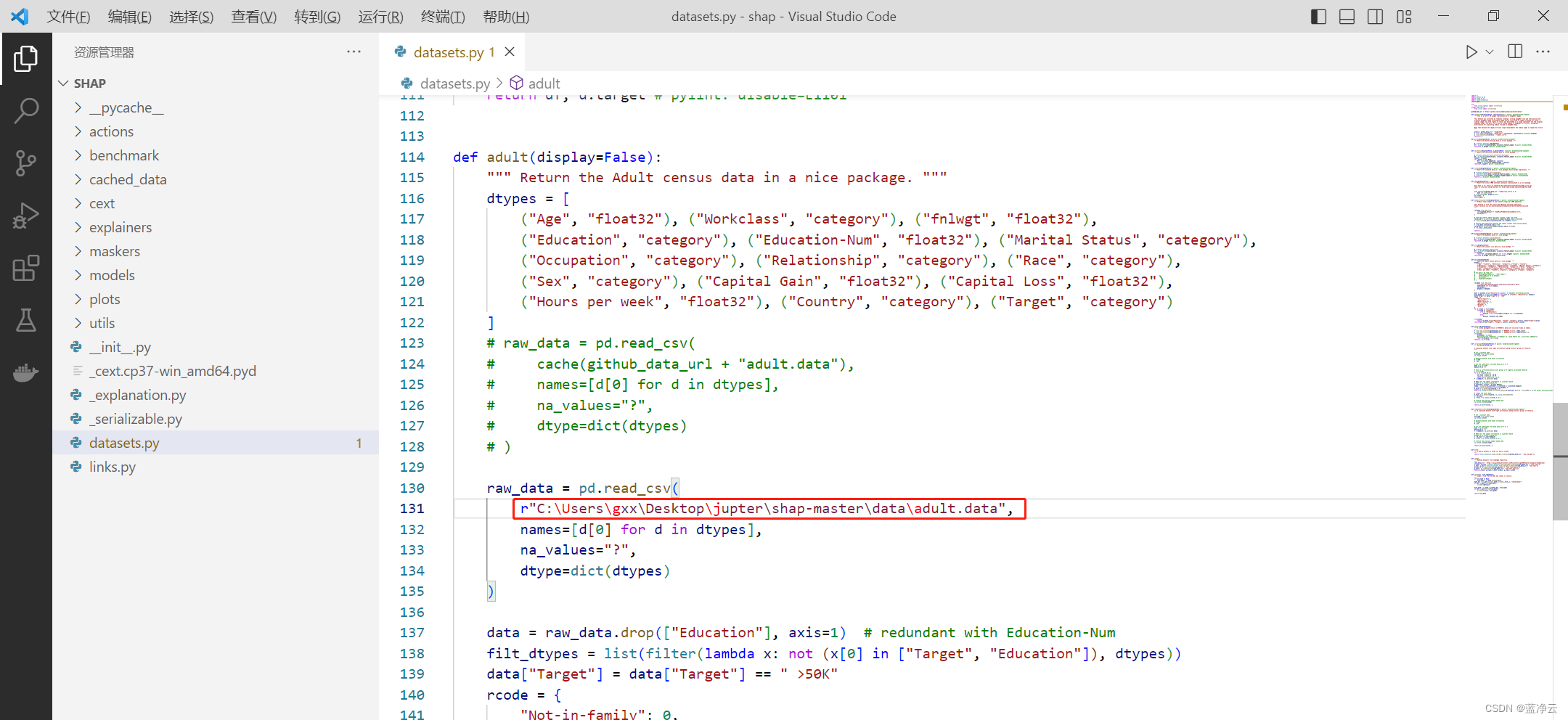This screenshot has height=720, width=1568.
Task: Expand the cached_data folder
Action: tap(216, 179)
